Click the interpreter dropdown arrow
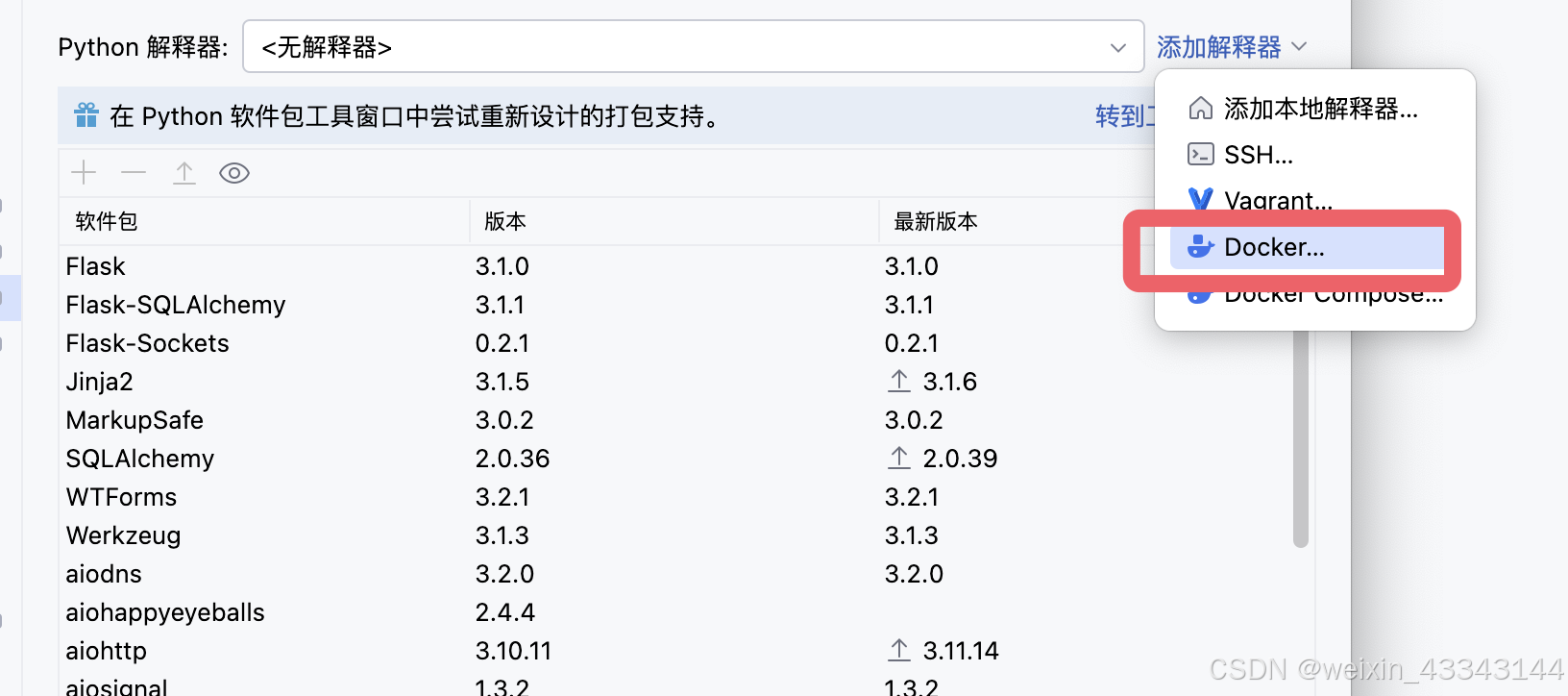This screenshot has width=1568, height=696. 1118,47
